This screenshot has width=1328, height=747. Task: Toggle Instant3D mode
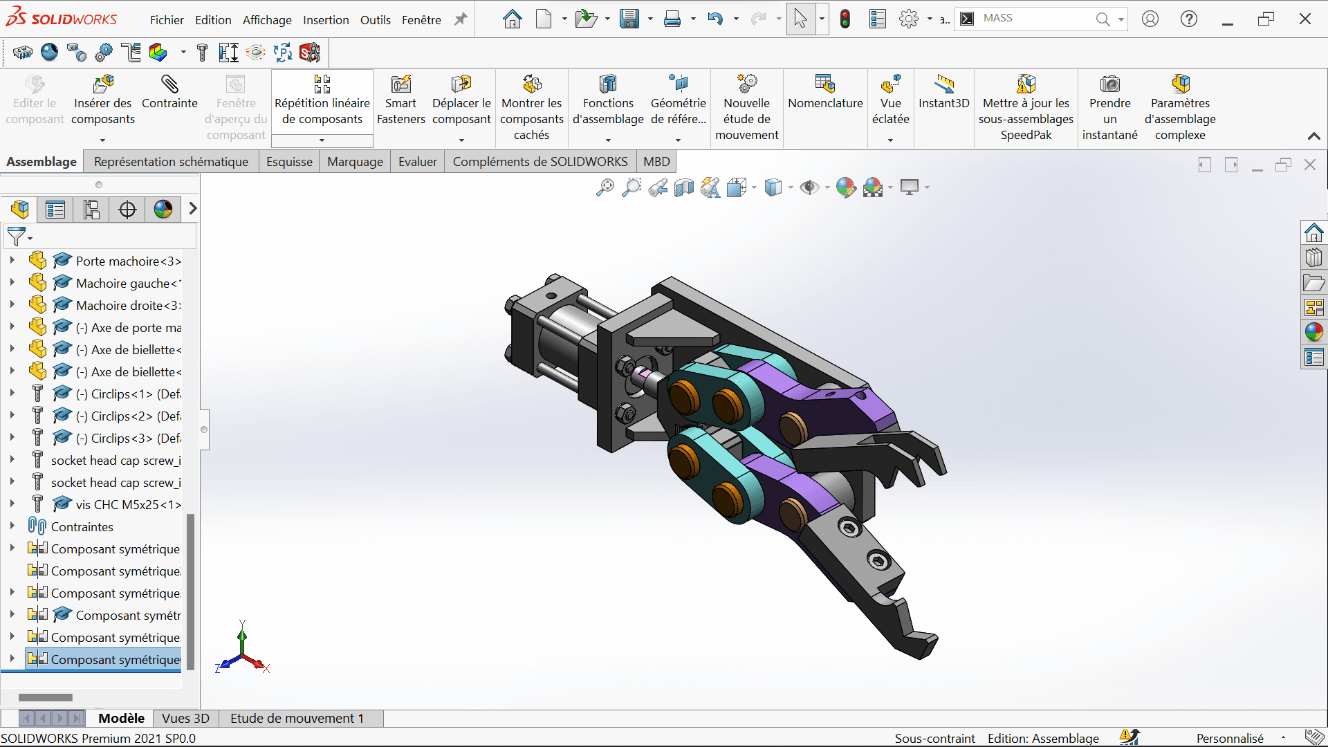[x=944, y=92]
